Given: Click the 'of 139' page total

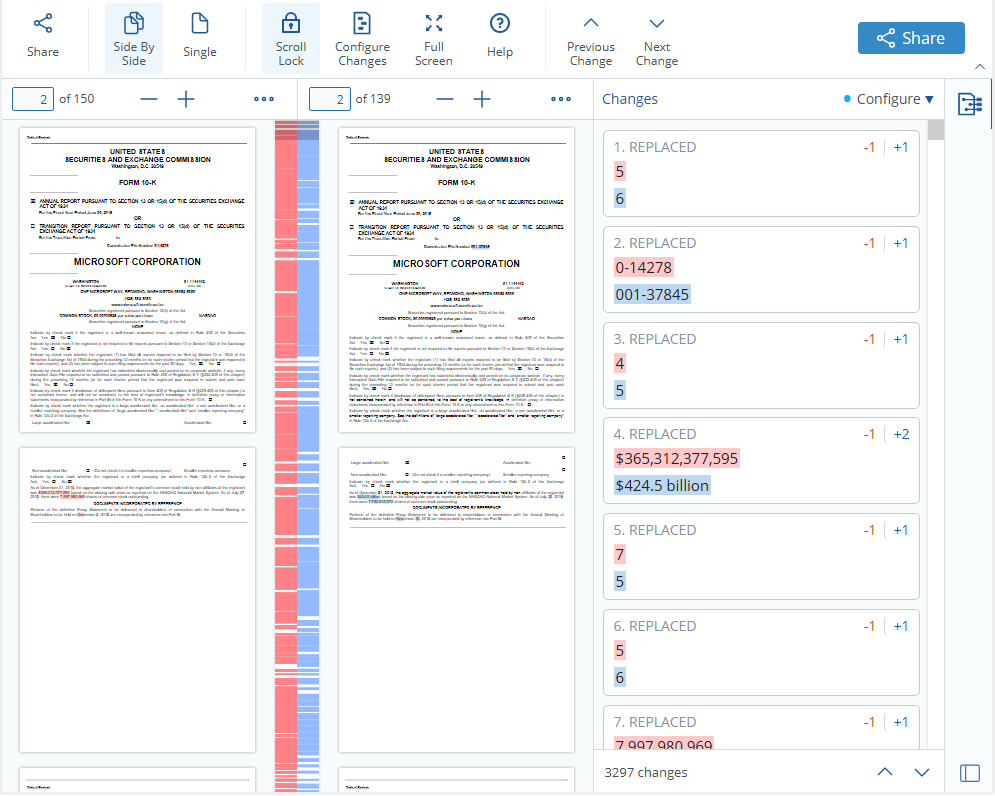Looking at the screenshot, I should (373, 99).
